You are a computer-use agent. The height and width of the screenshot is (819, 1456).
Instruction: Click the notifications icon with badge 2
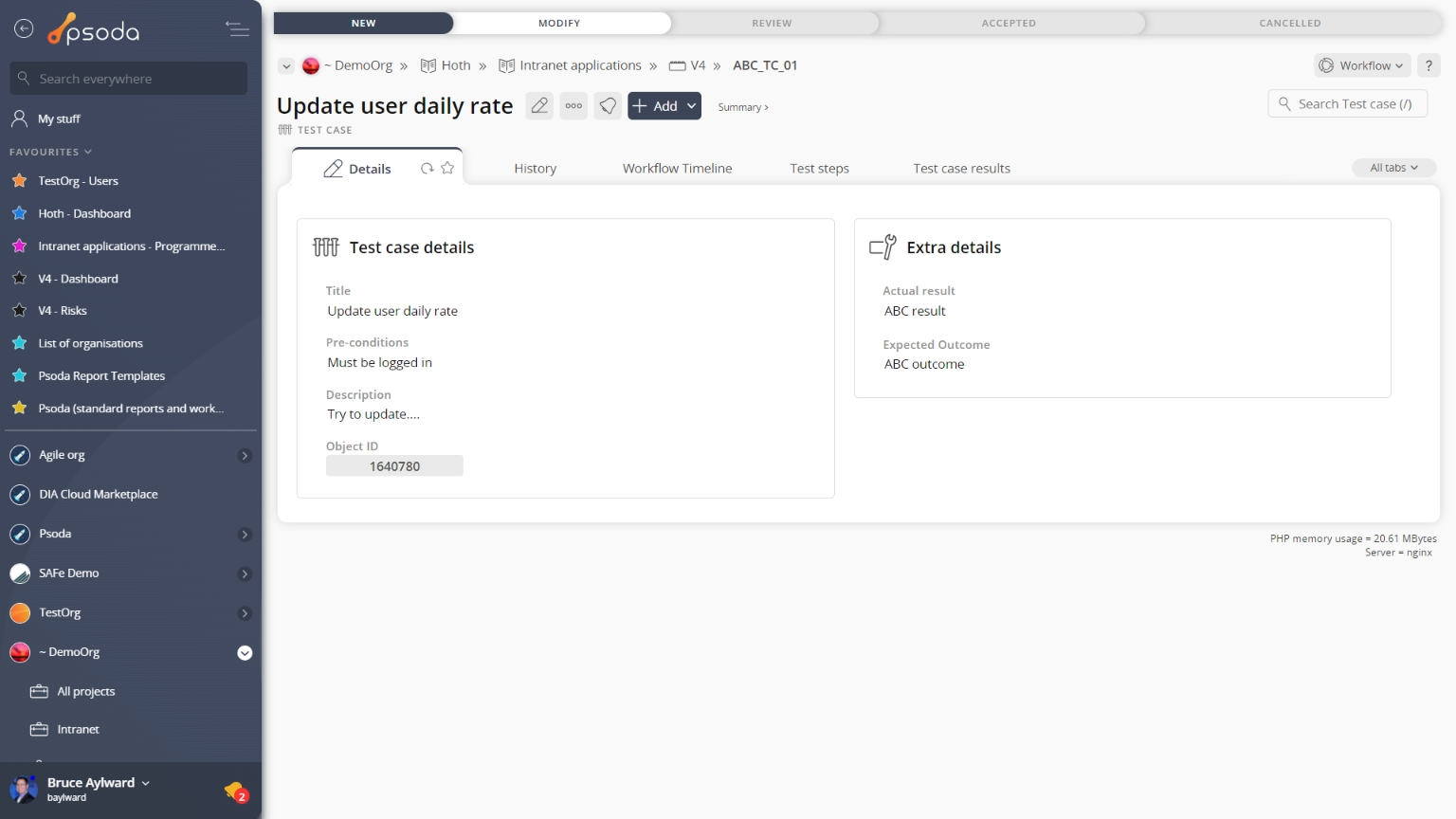pyautogui.click(x=235, y=790)
